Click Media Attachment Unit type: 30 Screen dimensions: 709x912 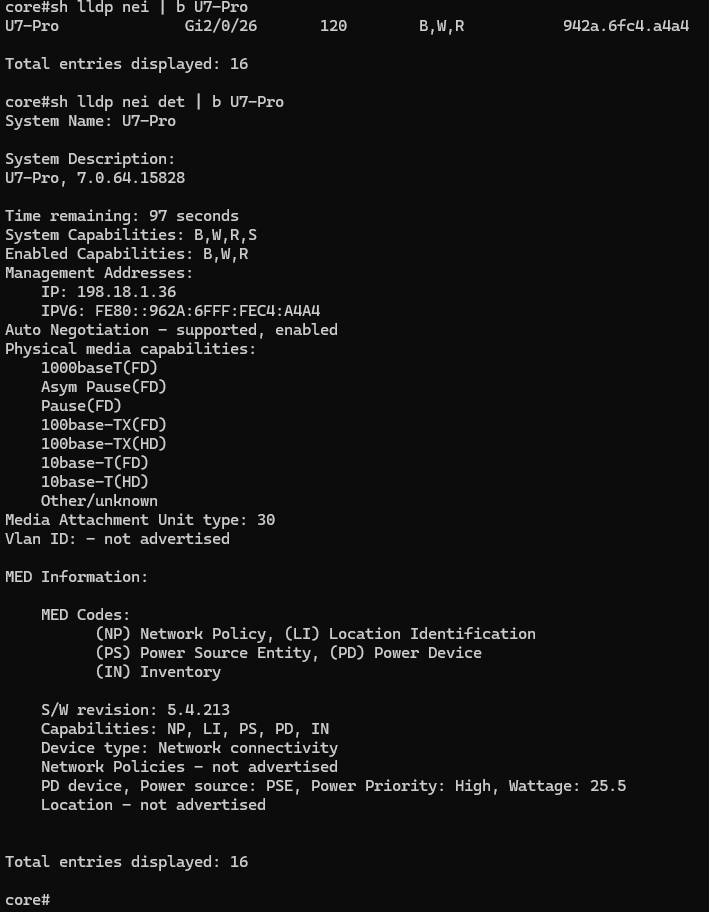coord(140,520)
